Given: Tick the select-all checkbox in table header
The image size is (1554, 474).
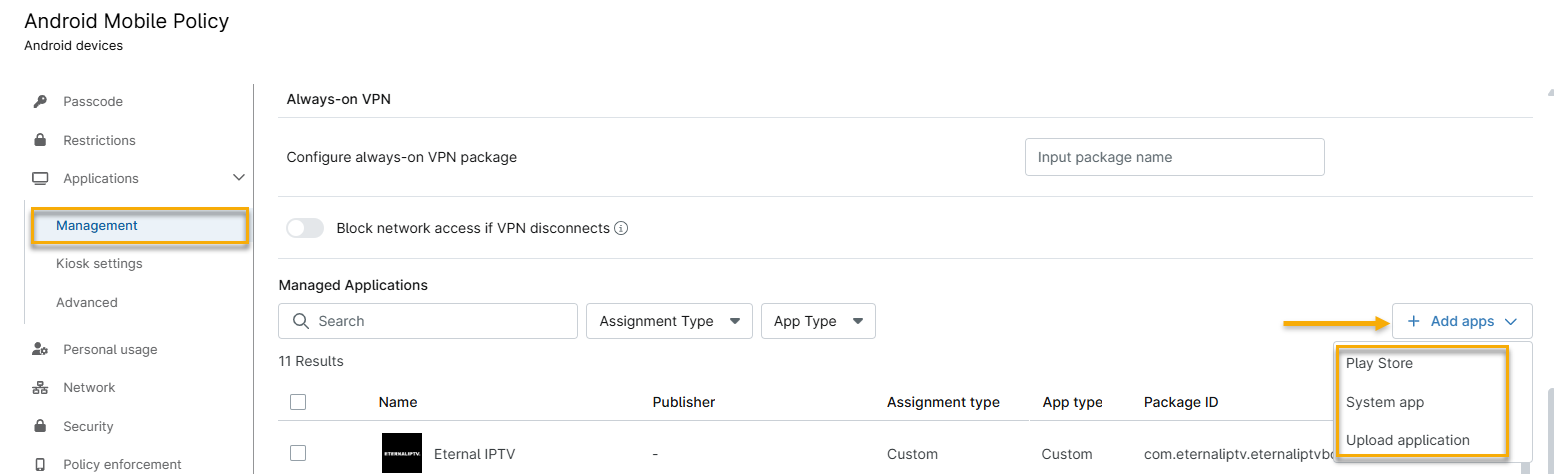Looking at the screenshot, I should tap(298, 402).
